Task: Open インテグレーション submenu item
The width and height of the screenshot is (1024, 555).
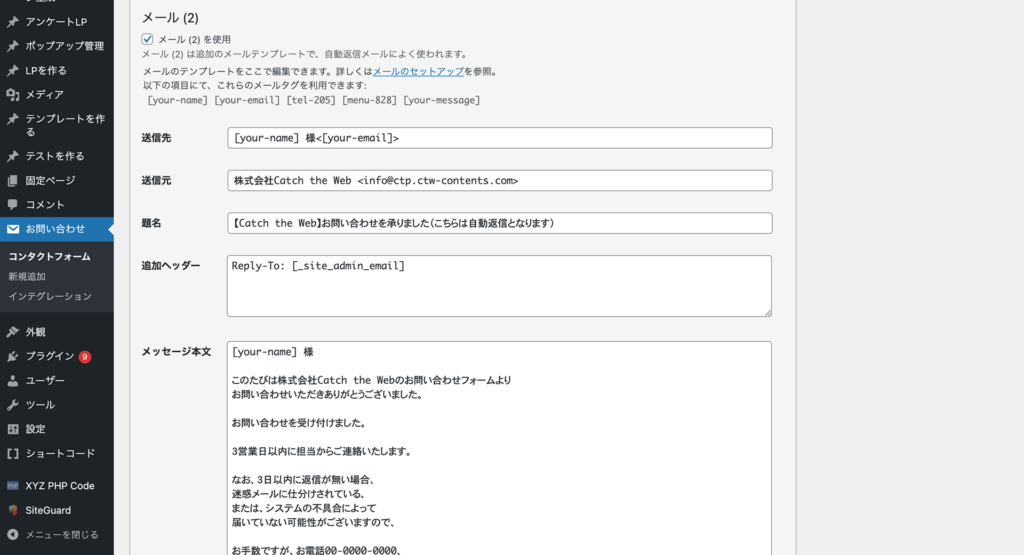Action: pyautogui.click(x=50, y=296)
